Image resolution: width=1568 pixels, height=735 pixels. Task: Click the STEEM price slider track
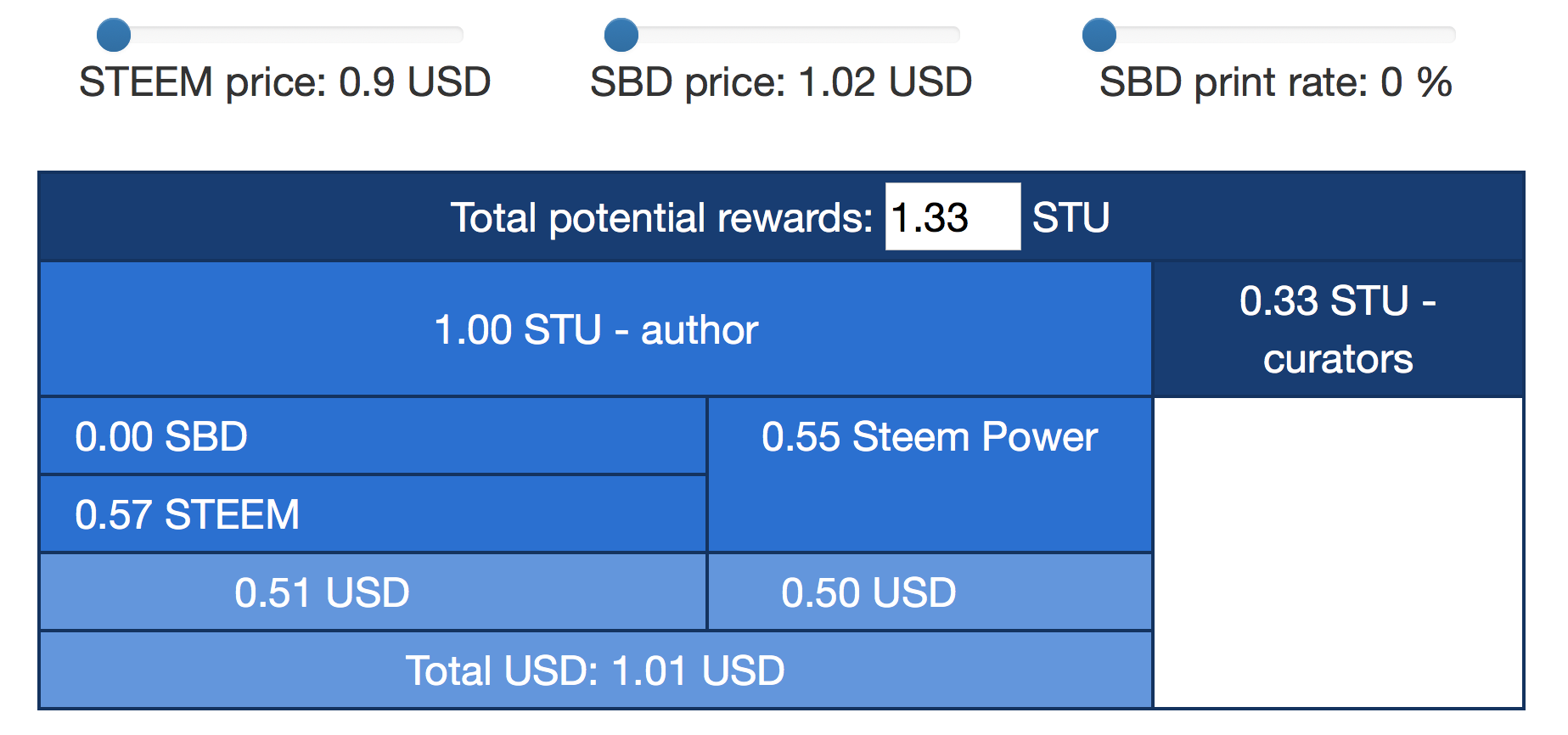(289, 35)
